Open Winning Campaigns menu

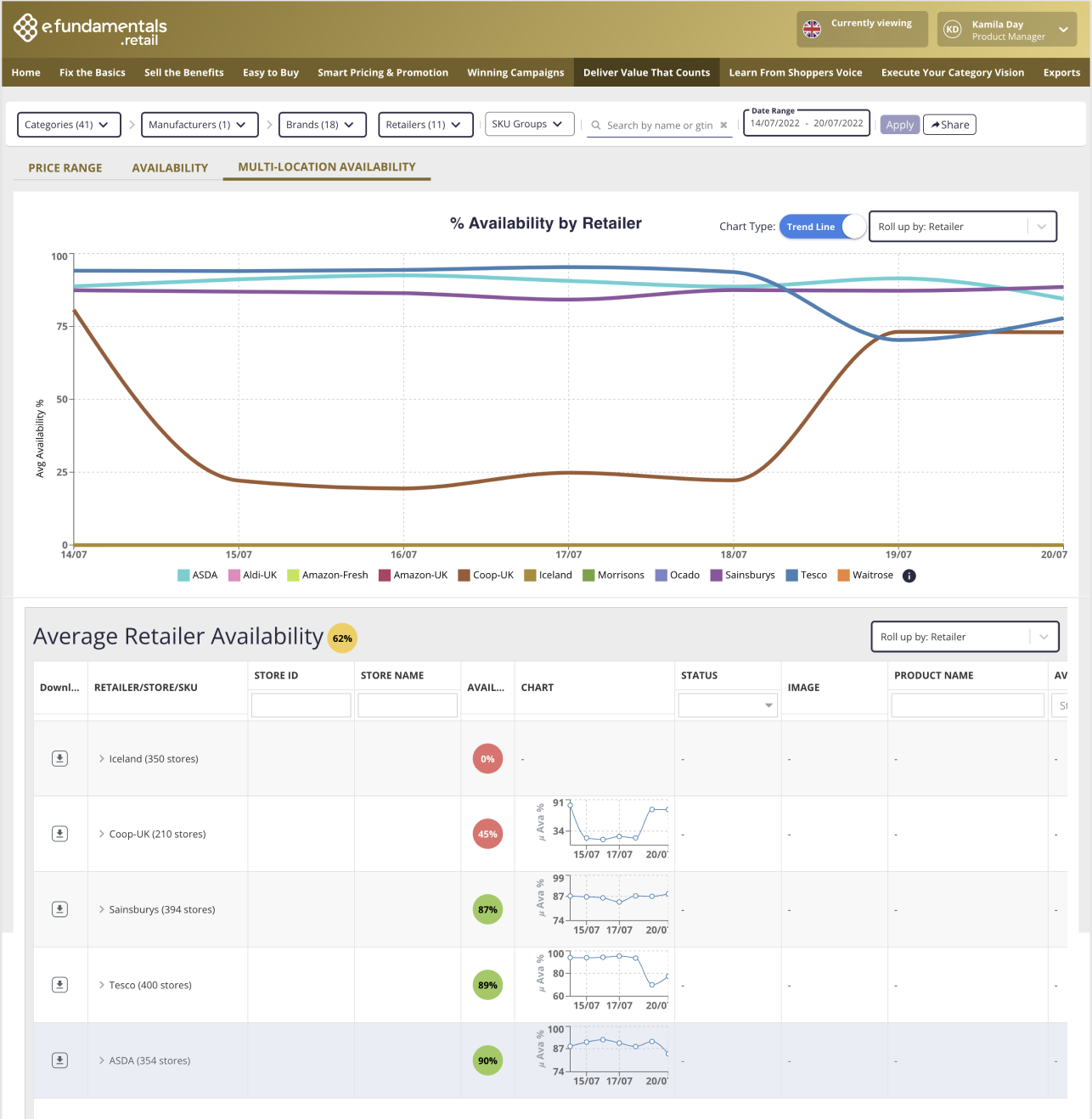pyautogui.click(x=515, y=73)
